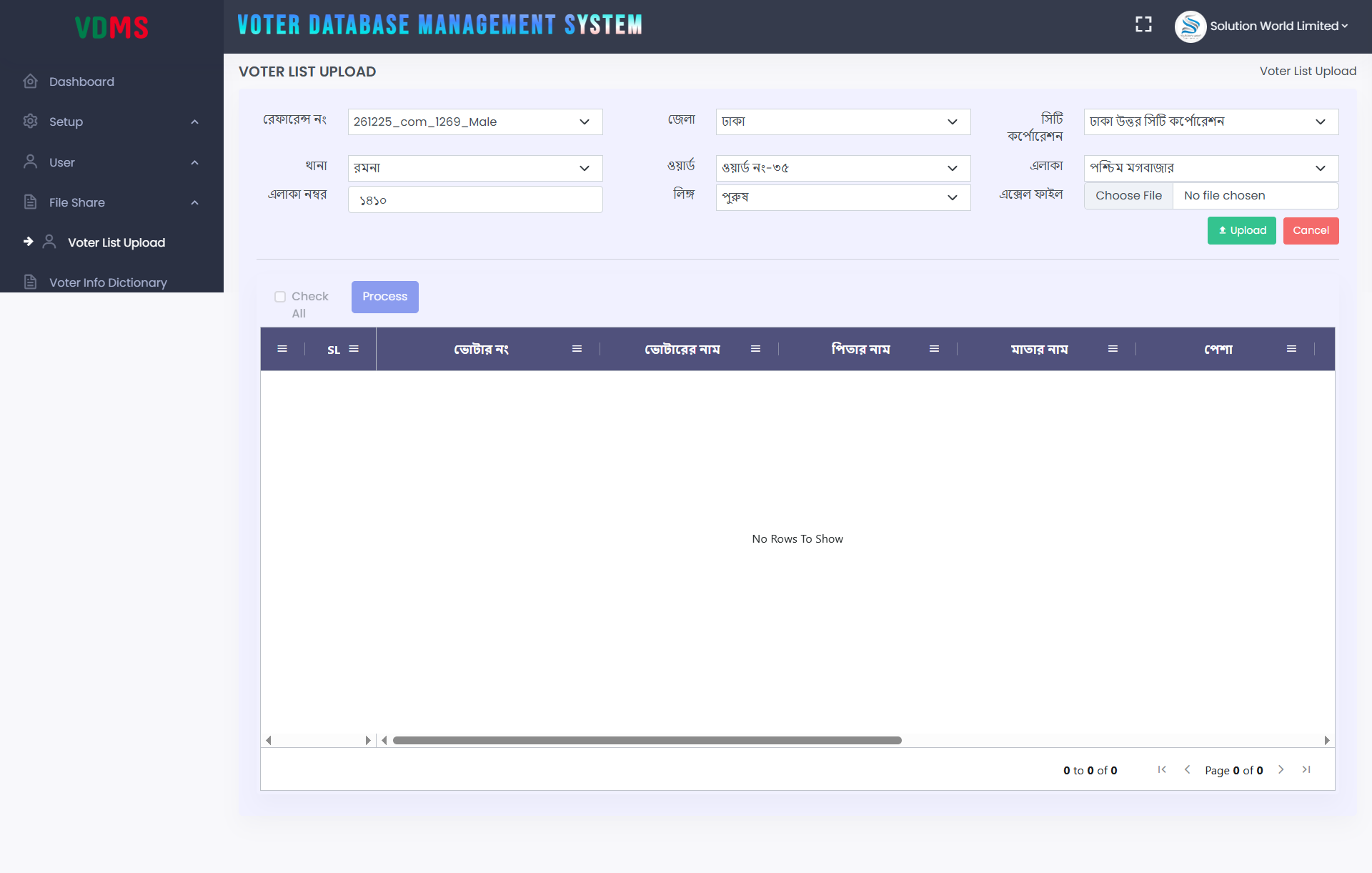Click the horizontal grid scrollbar thumb
This screenshot has width=1372, height=873.
[647, 740]
